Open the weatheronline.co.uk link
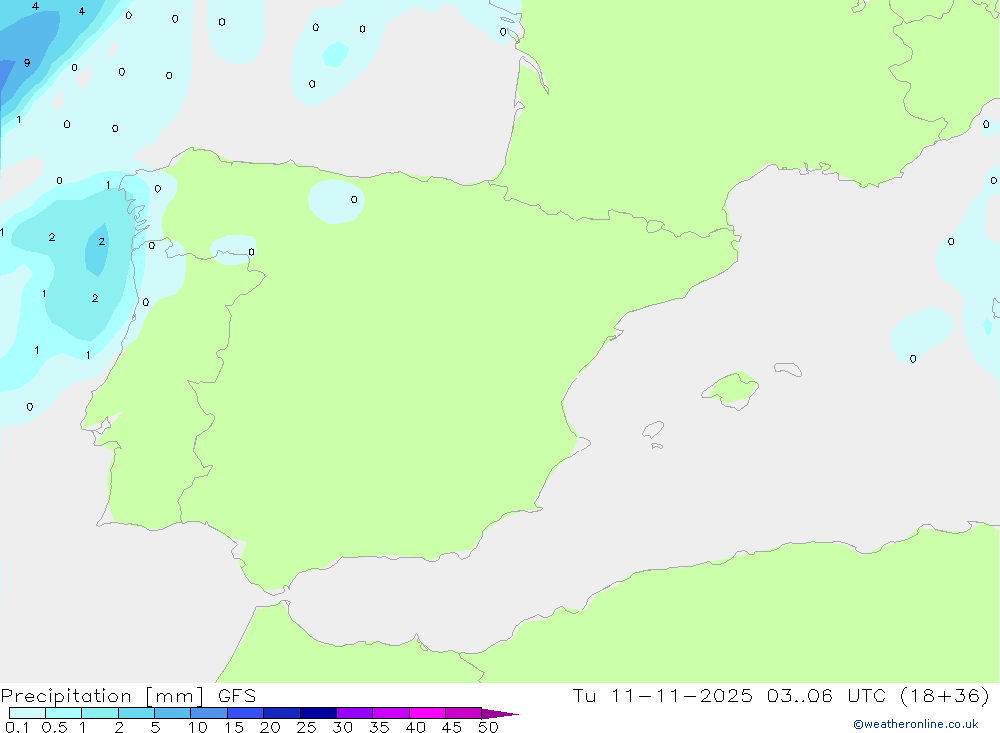The width and height of the screenshot is (1000, 733). click(916, 724)
